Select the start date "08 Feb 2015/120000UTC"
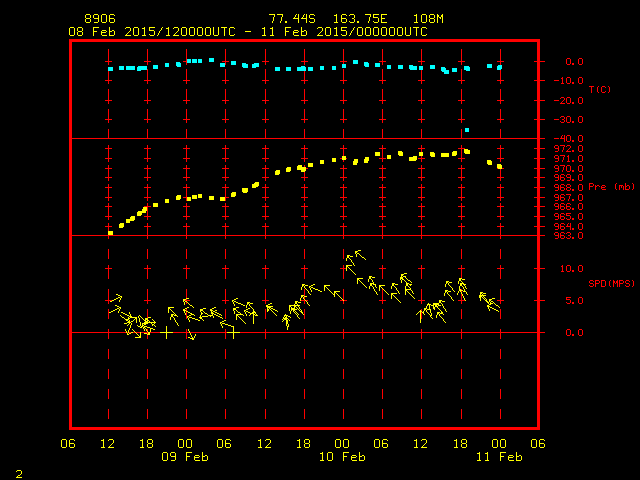 [152, 32]
